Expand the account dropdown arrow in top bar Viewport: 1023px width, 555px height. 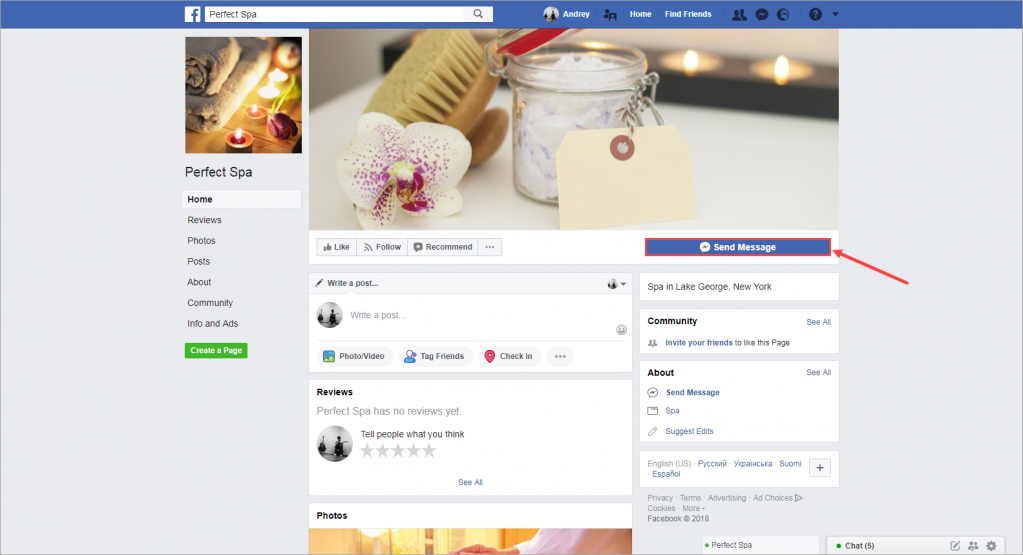coord(835,14)
